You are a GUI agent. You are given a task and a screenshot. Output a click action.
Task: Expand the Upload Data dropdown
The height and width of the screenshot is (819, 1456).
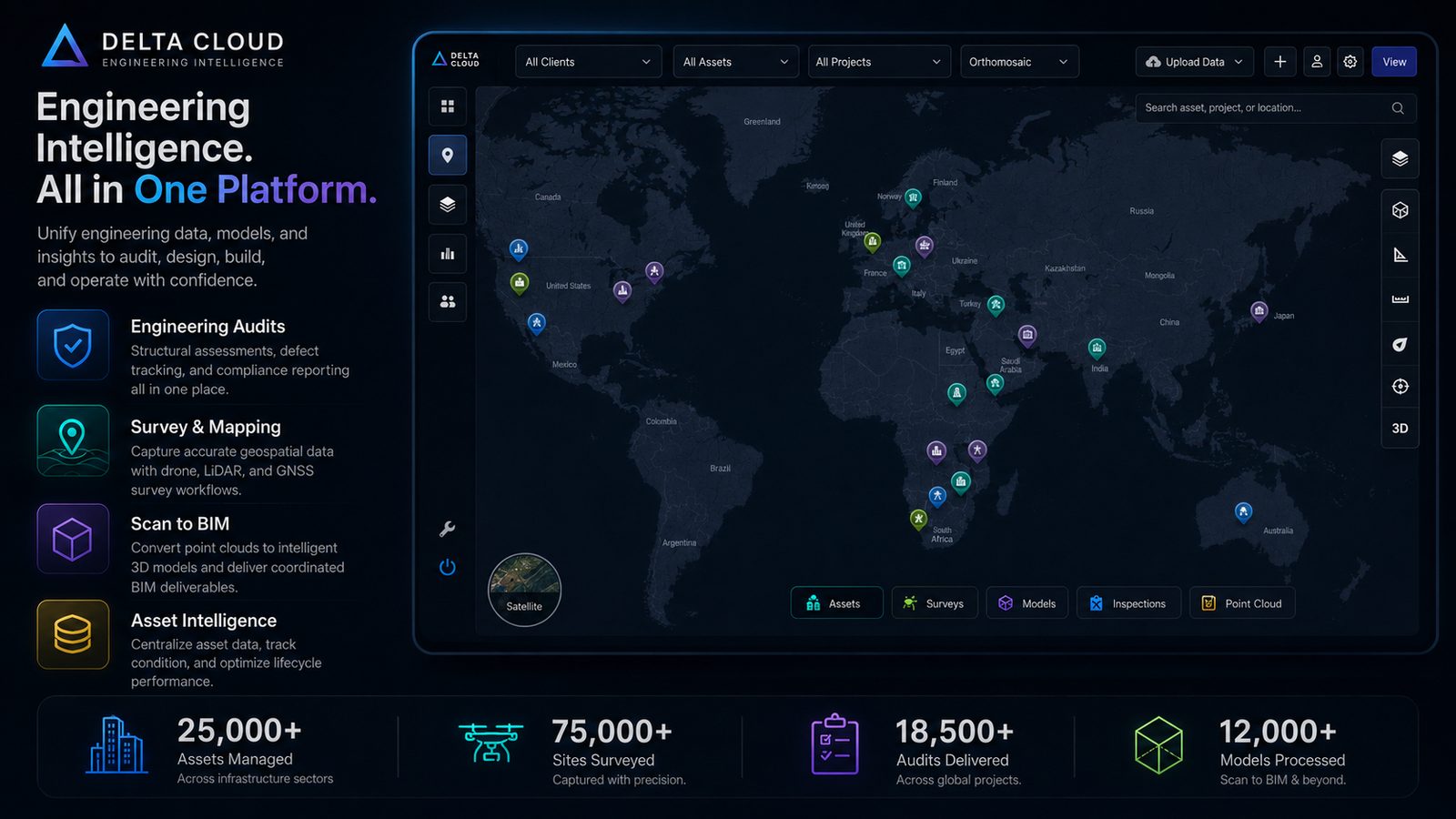pyautogui.click(x=1195, y=62)
